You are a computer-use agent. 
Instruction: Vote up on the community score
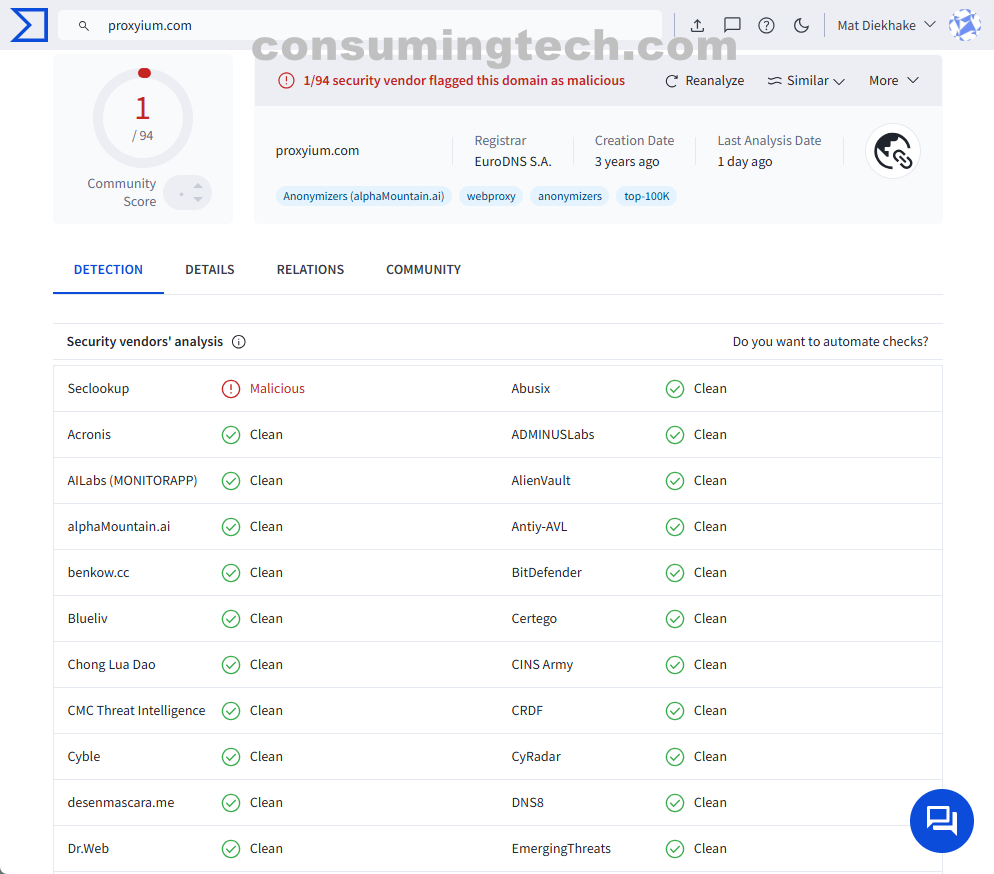[x=197, y=184]
